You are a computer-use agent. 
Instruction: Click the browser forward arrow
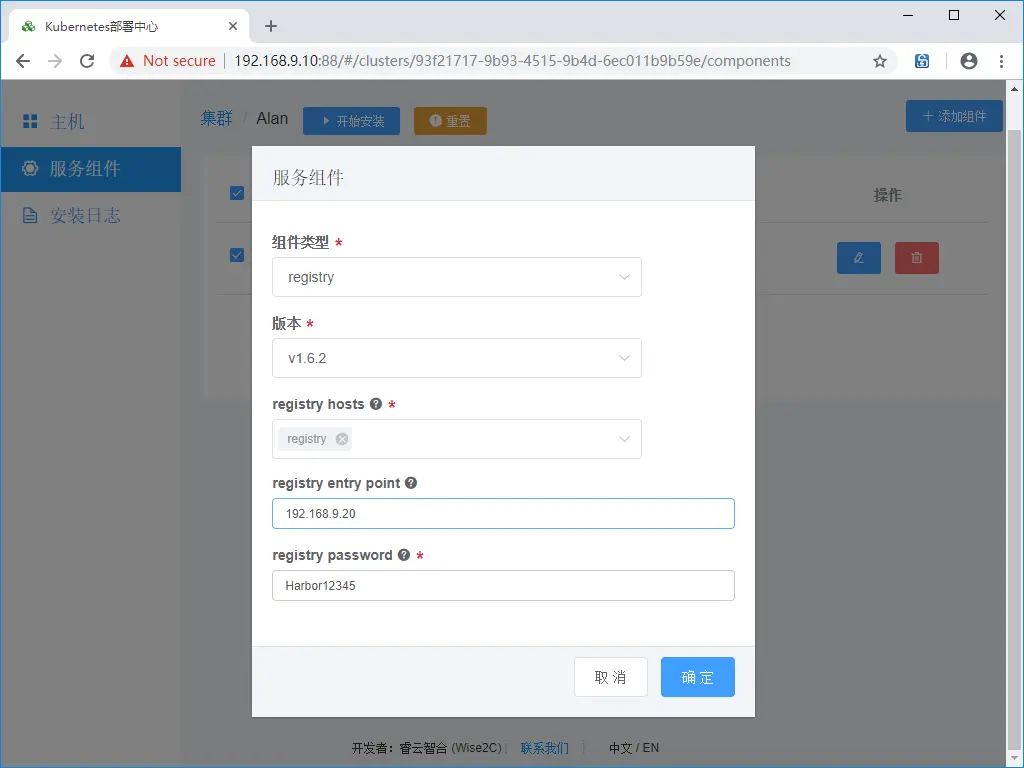click(x=55, y=61)
